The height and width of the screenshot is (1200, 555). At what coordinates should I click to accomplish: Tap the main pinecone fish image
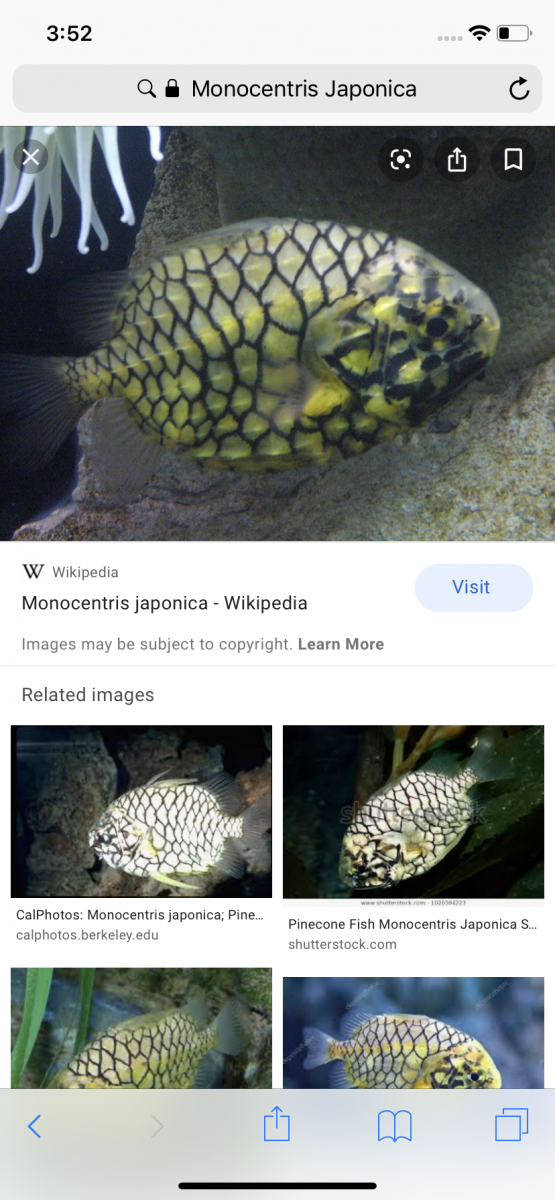(x=277, y=333)
